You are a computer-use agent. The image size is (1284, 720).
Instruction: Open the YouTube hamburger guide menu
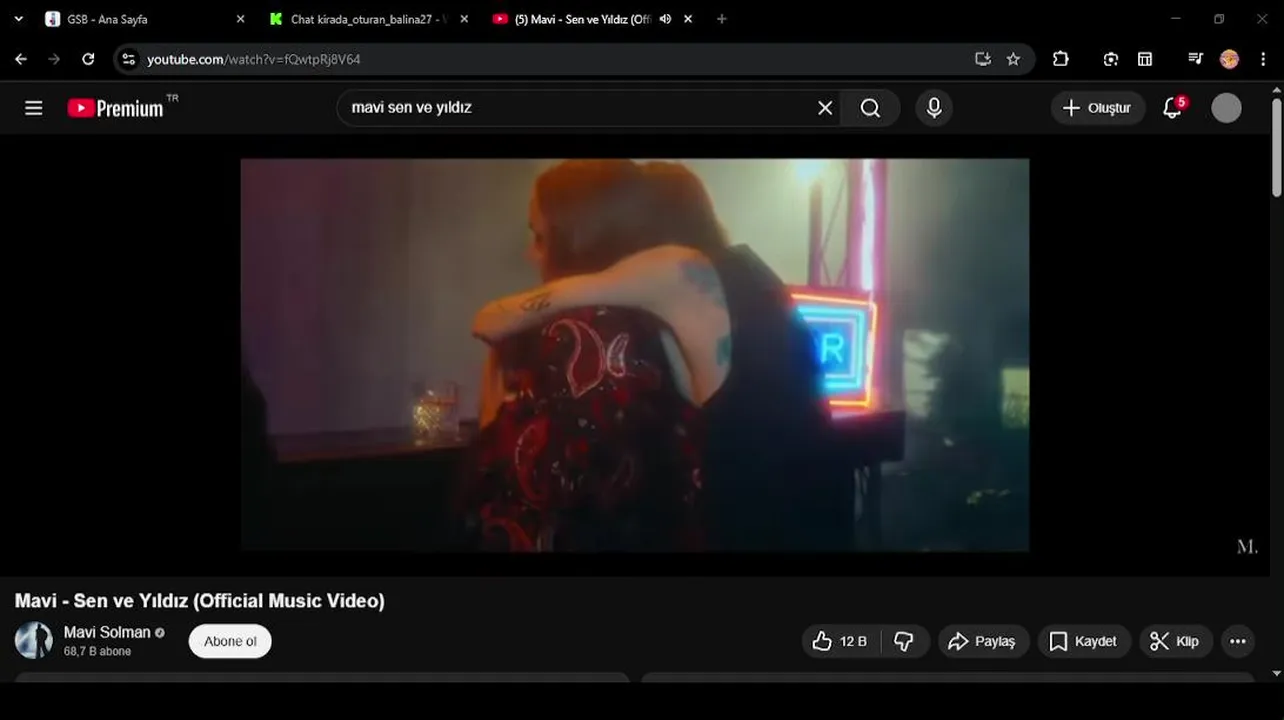[x=33, y=108]
